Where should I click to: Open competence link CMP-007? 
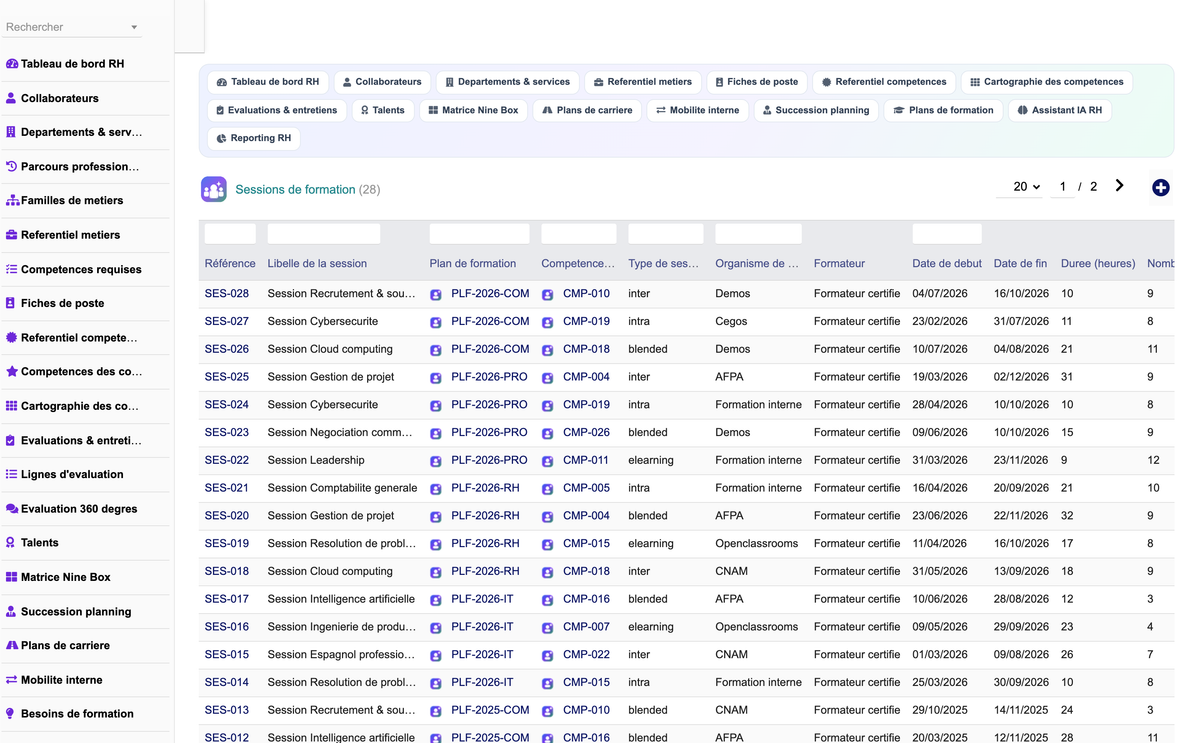(586, 627)
